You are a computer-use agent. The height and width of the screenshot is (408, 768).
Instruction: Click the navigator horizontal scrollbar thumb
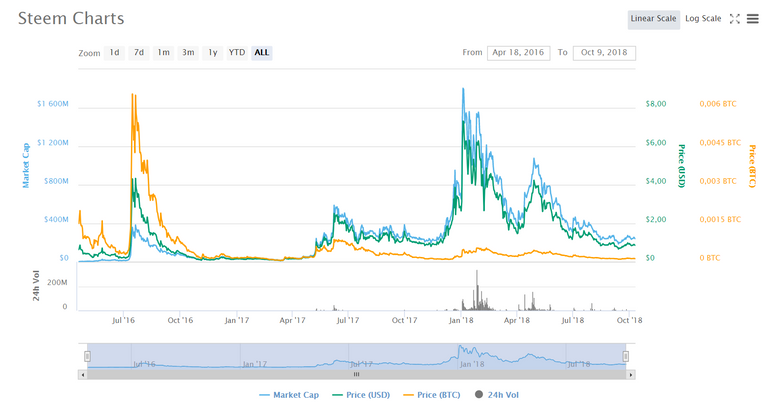click(356, 374)
